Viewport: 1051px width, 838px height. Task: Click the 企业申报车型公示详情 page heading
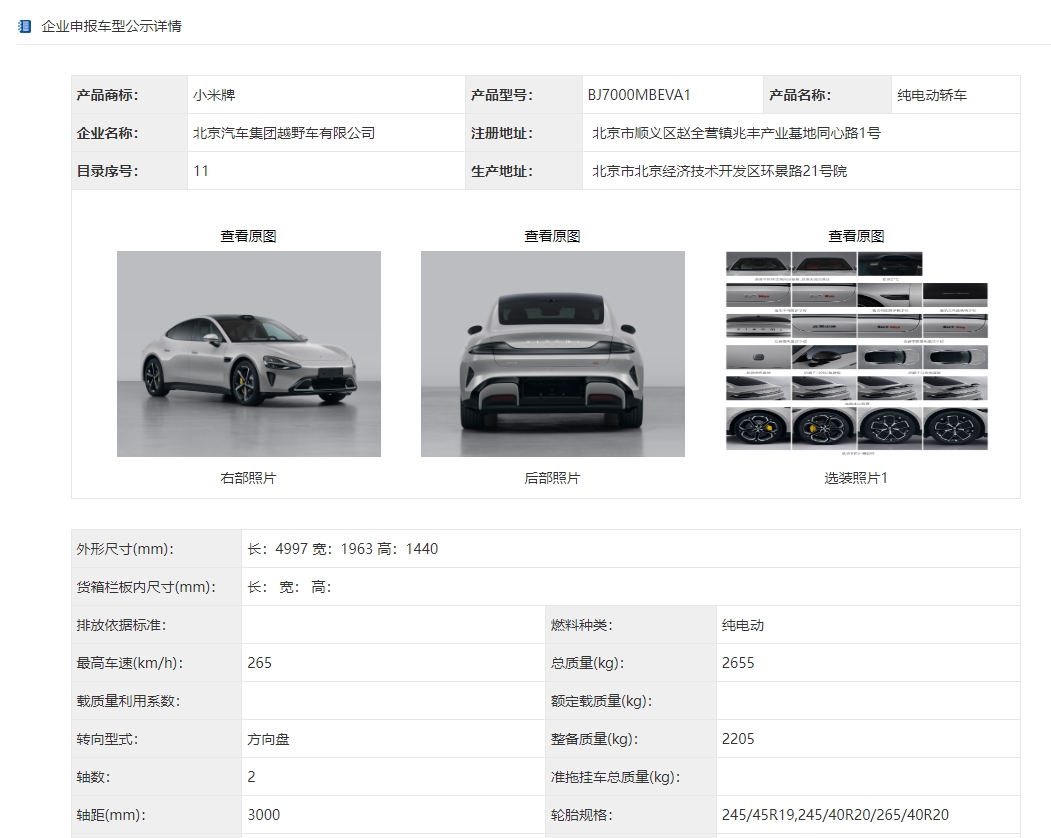(x=111, y=26)
